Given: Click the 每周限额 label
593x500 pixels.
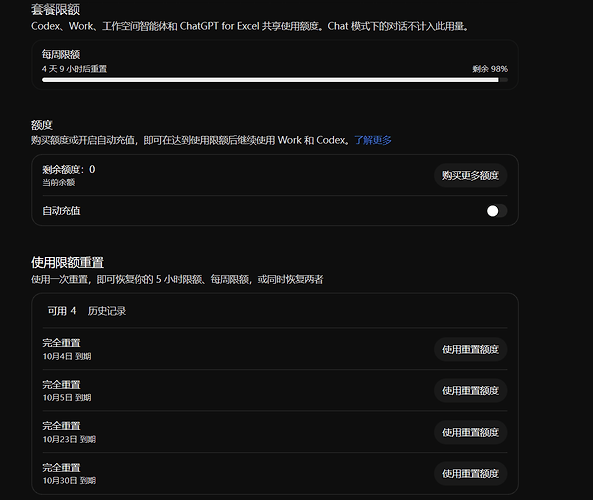Looking at the screenshot, I should click(61, 54).
